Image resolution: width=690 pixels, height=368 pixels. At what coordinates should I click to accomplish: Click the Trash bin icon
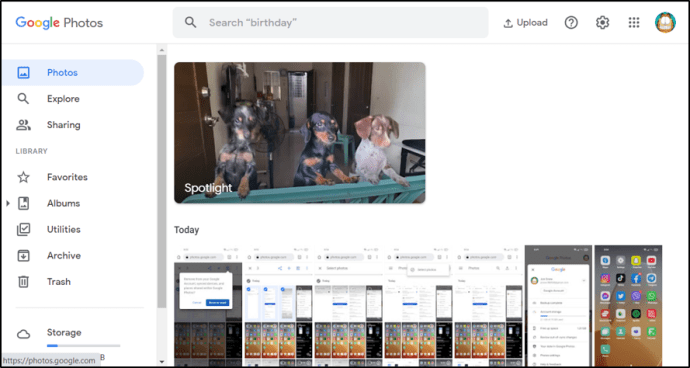coord(23,282)
